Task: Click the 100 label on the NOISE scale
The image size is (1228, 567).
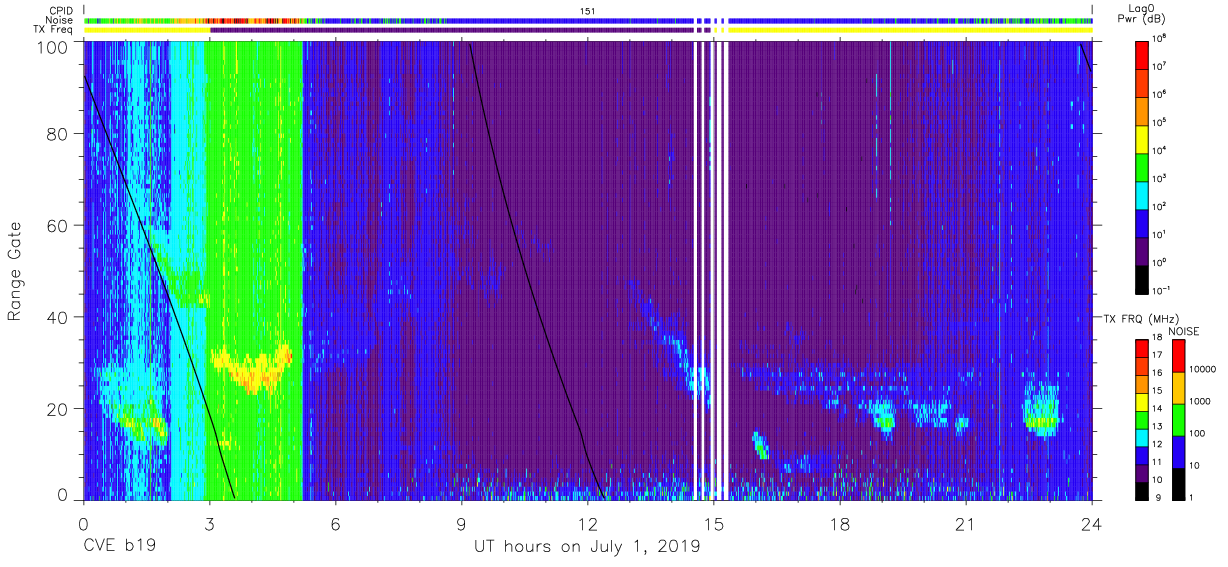Action: [1197, 433]
